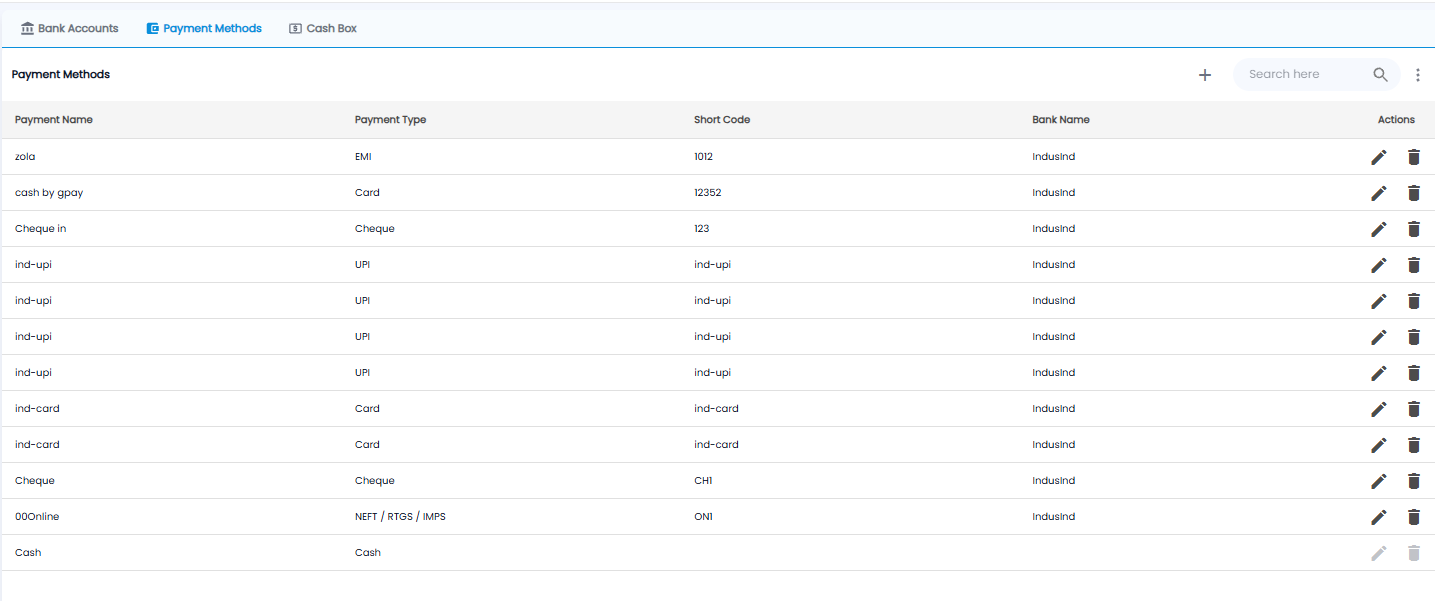Open the three-dot more options menu

[x=1418, y=75]
